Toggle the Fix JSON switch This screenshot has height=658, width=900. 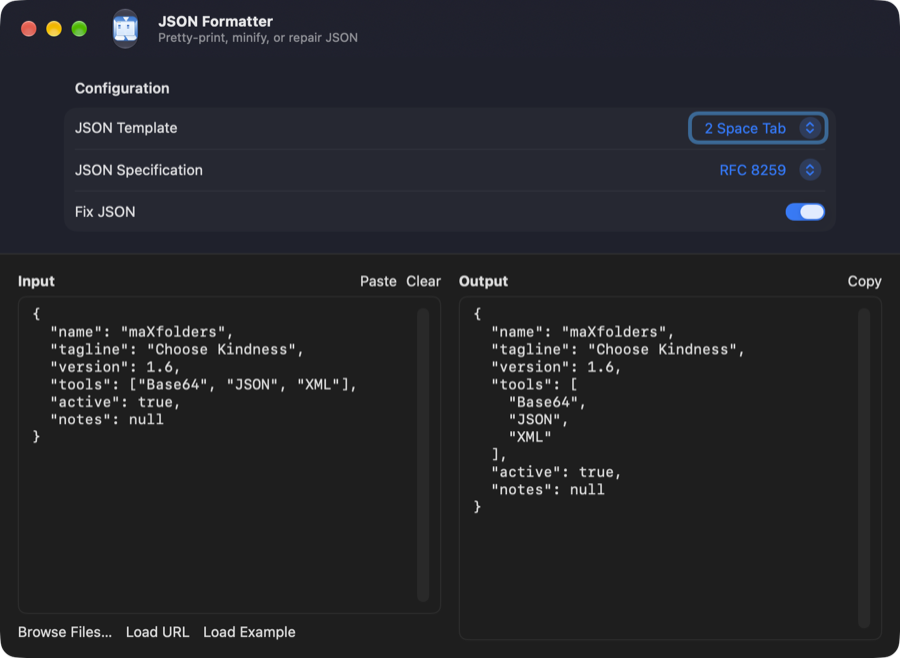coord(805,212)
